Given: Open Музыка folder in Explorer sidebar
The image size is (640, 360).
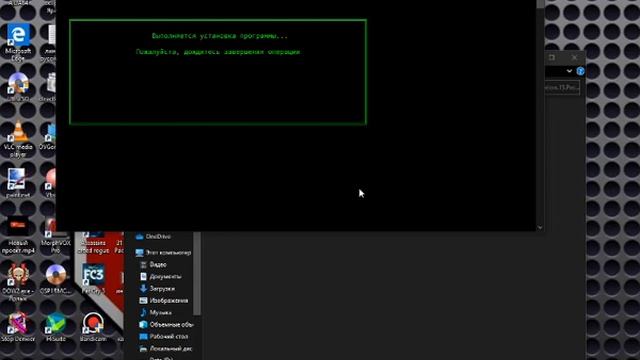Looking at the screenshot, I should click(156, 313).
